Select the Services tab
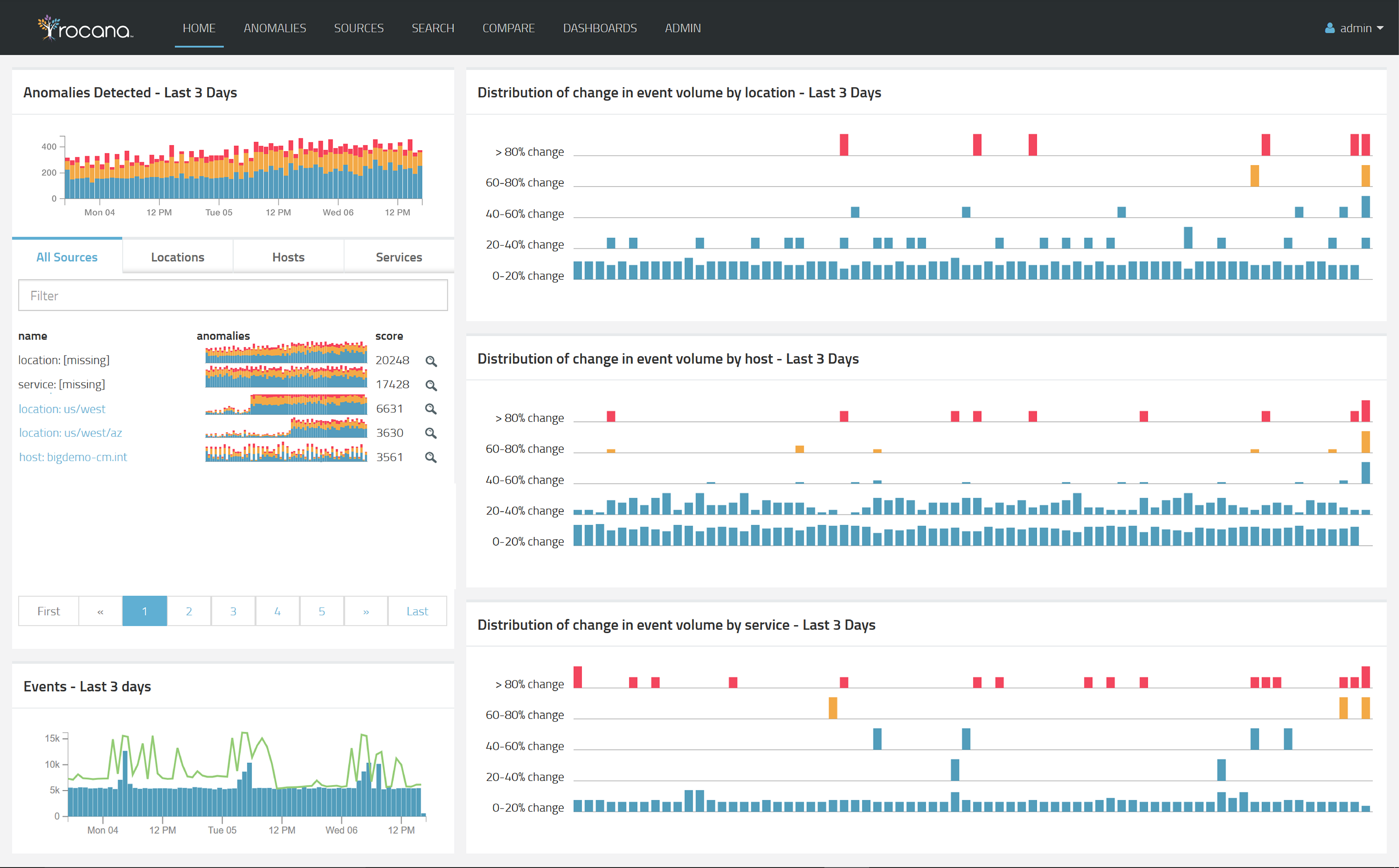 [399, 257]
